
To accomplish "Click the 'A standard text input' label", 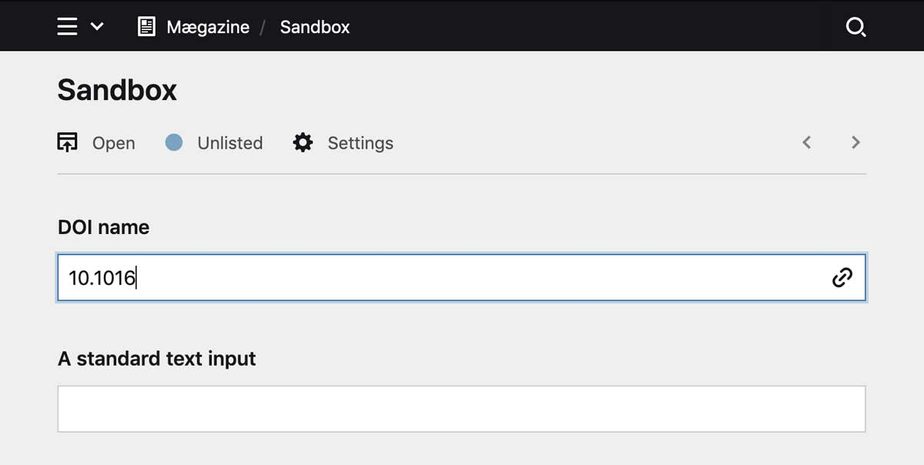I will pos(157,358).
